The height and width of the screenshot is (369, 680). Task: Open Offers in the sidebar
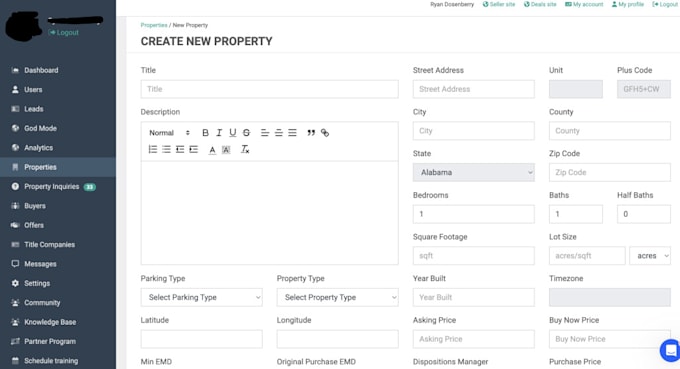[58, 225]
